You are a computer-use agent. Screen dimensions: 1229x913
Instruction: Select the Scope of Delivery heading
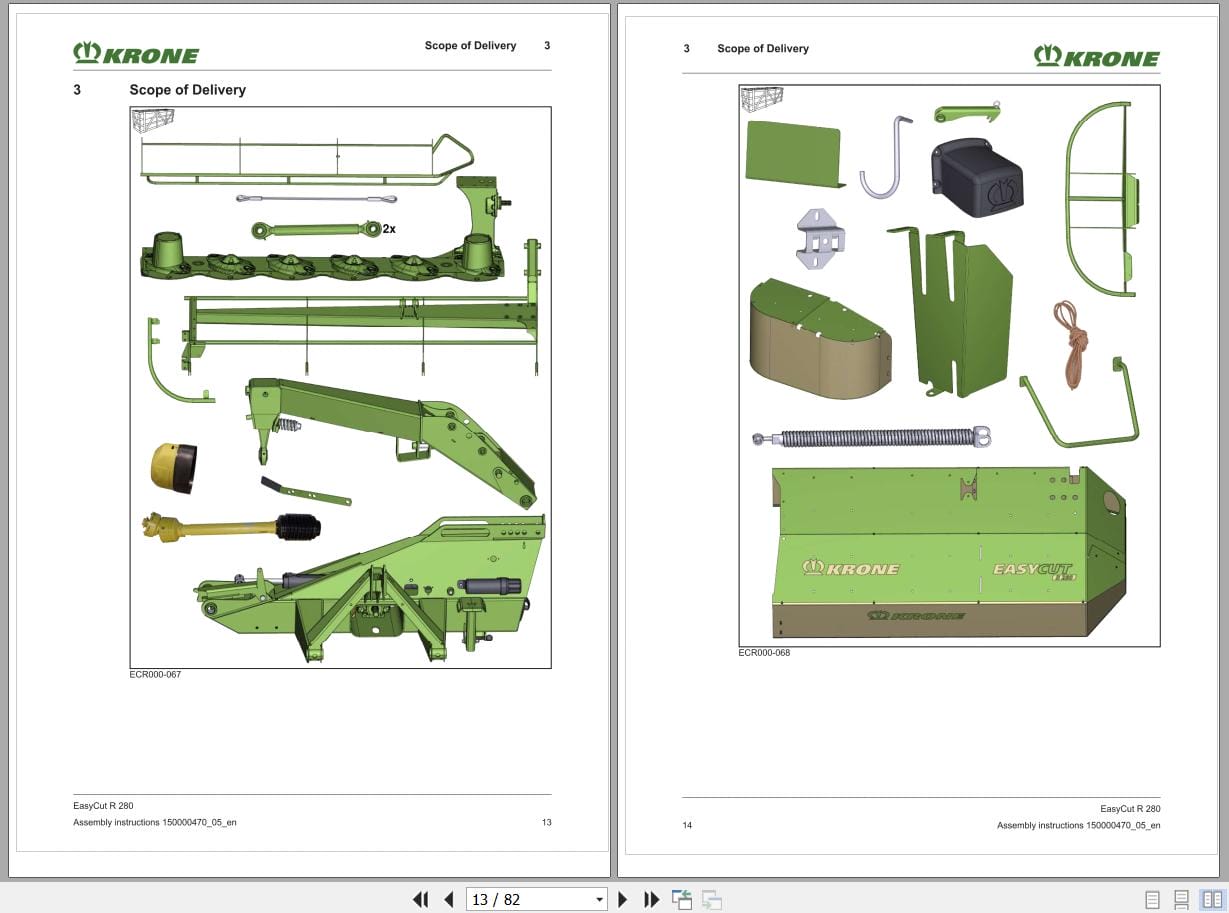[187, 89]
